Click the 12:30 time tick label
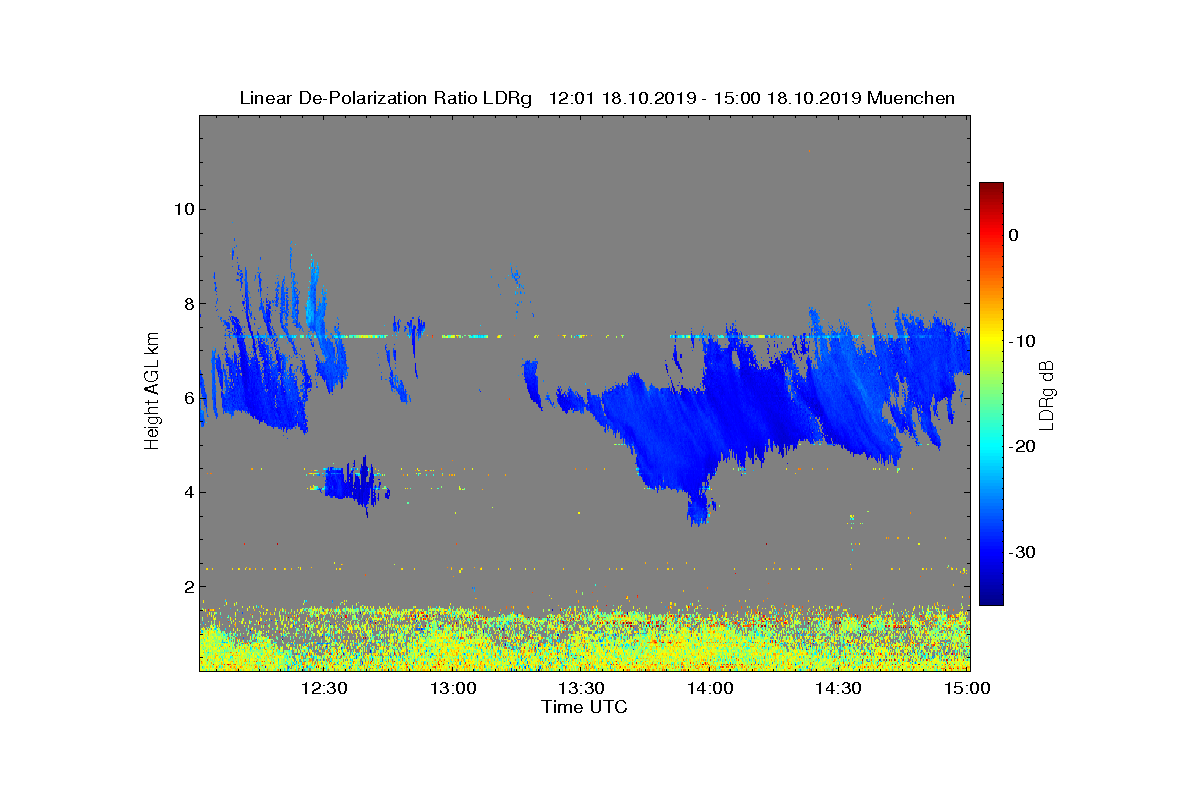Screen dimensions: 1200x800 [323, 688]
